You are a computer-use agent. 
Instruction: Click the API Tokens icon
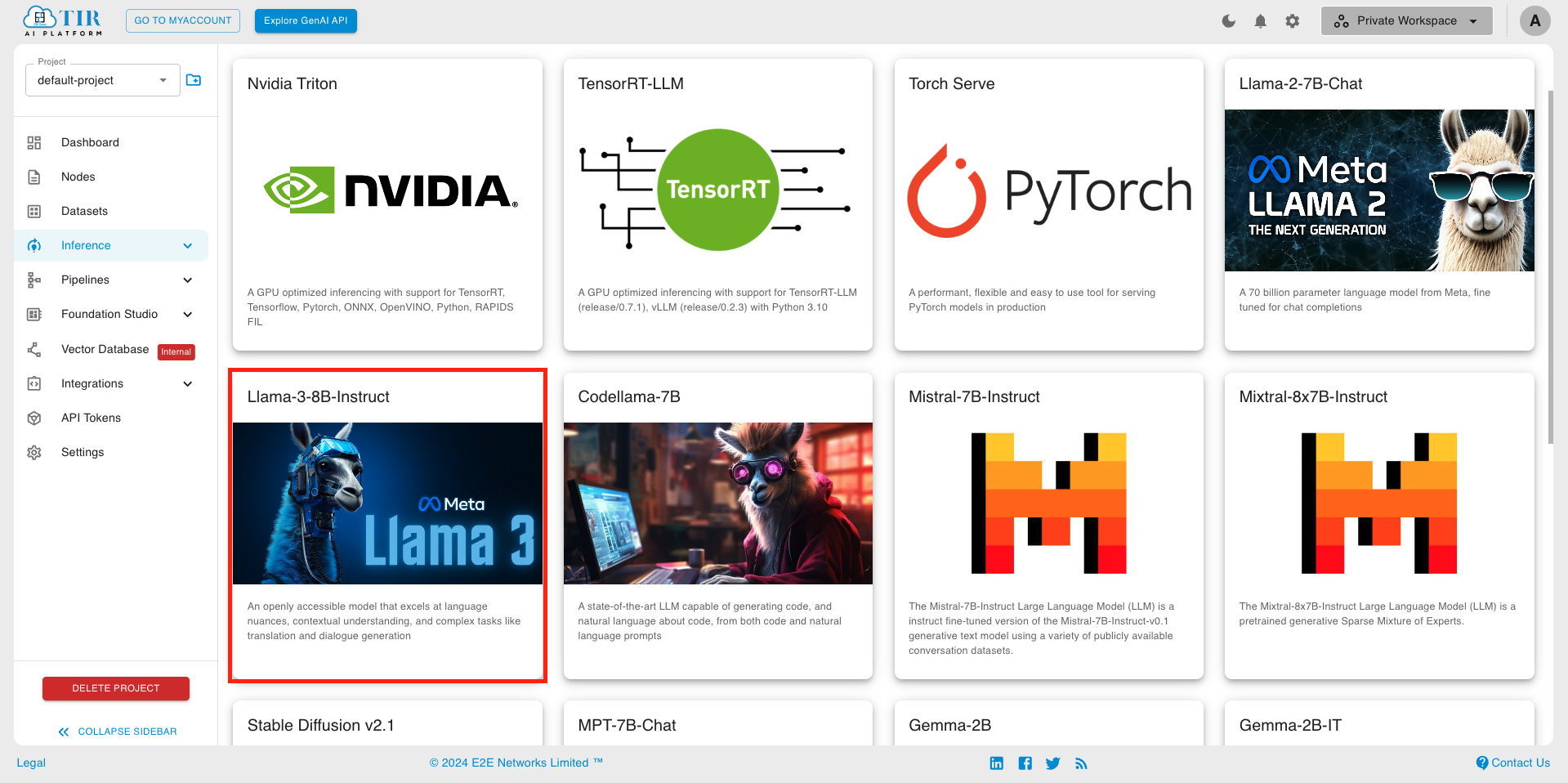34,418
